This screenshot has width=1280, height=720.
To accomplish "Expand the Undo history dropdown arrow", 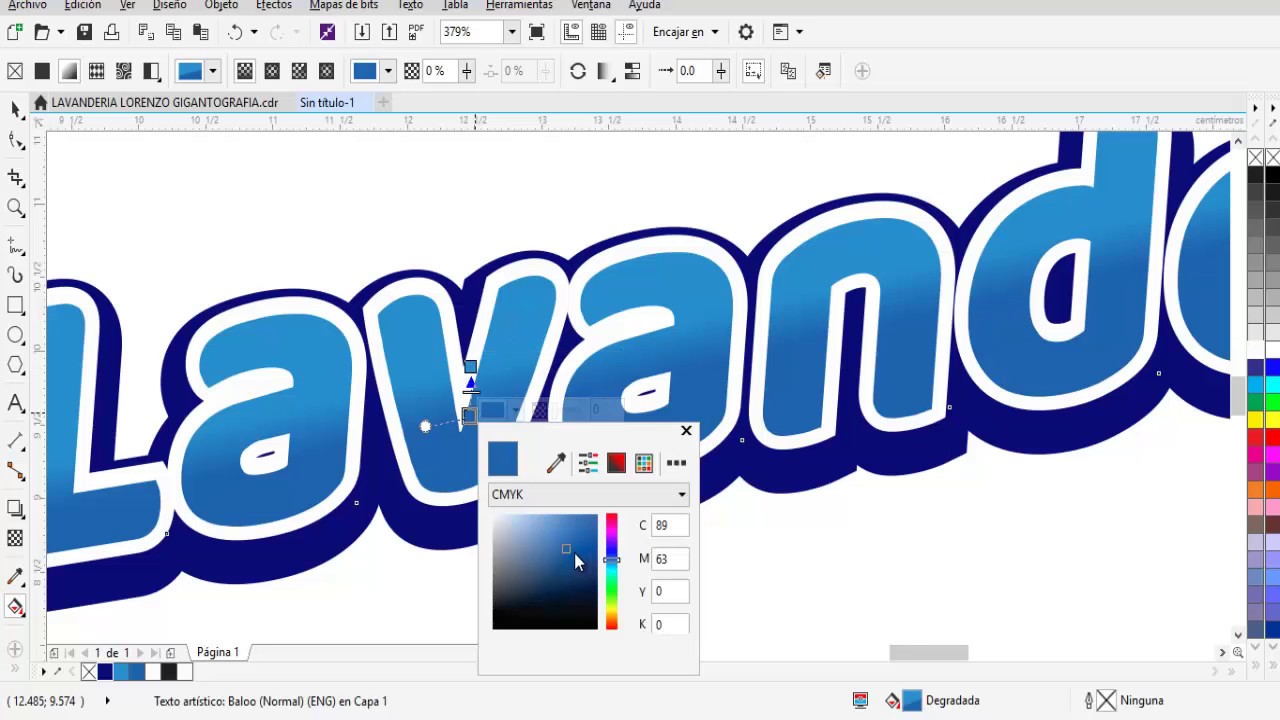I will [254, 32].
